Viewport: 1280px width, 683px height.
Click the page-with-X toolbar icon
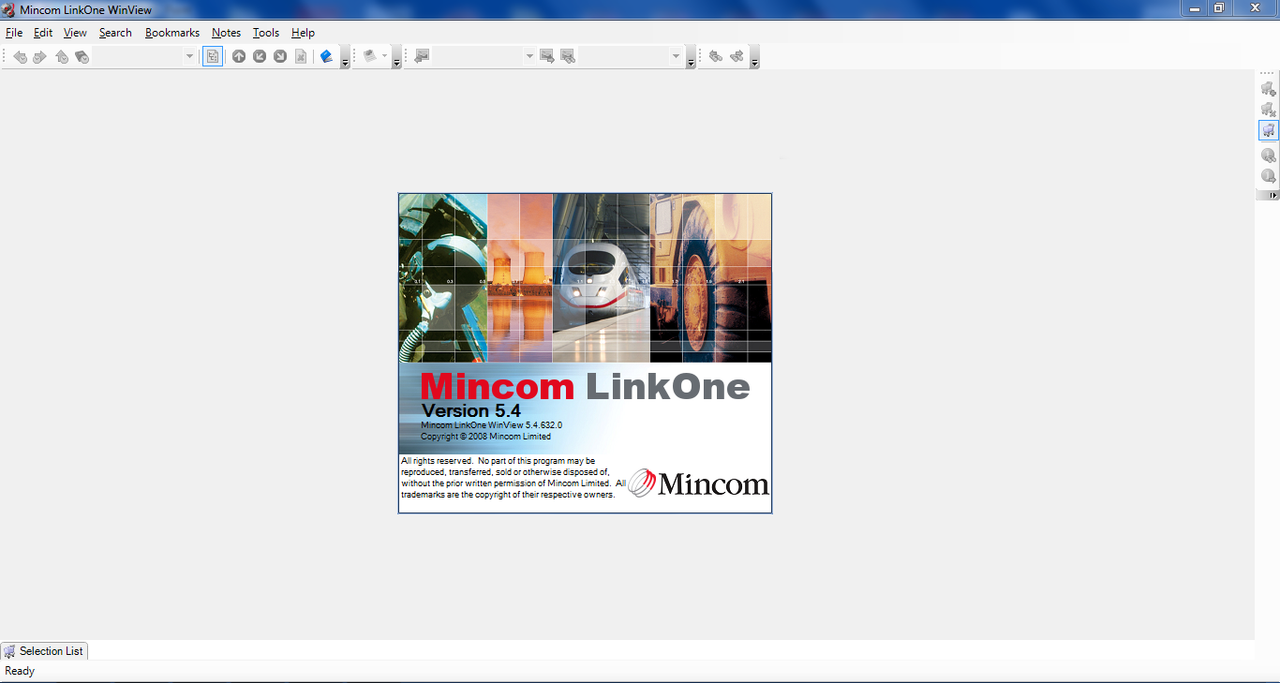300,57
